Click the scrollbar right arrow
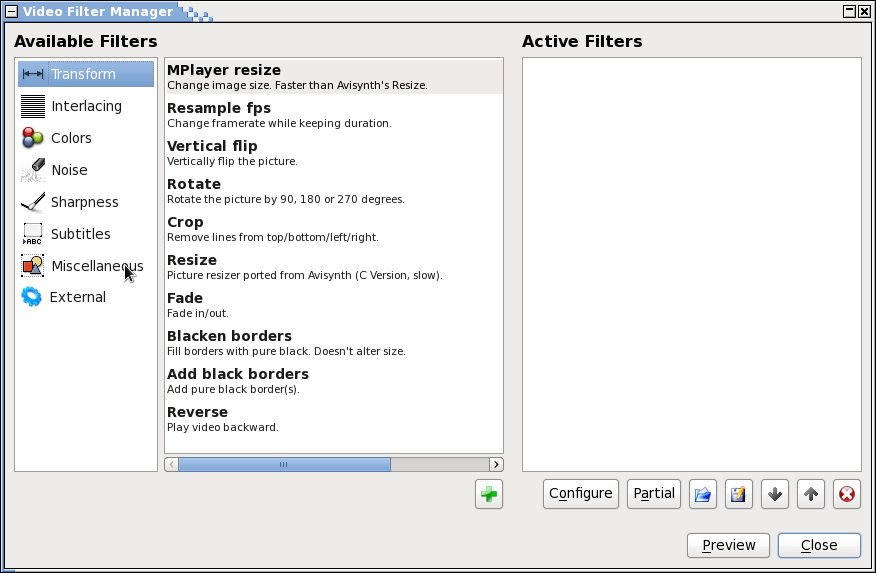Screen dimensions: 876x573 pos(496,465)
